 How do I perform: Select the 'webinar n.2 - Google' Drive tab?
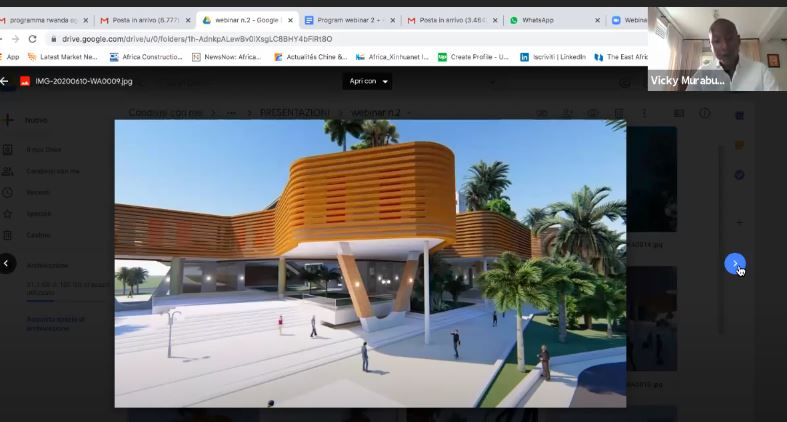(246, 21)
